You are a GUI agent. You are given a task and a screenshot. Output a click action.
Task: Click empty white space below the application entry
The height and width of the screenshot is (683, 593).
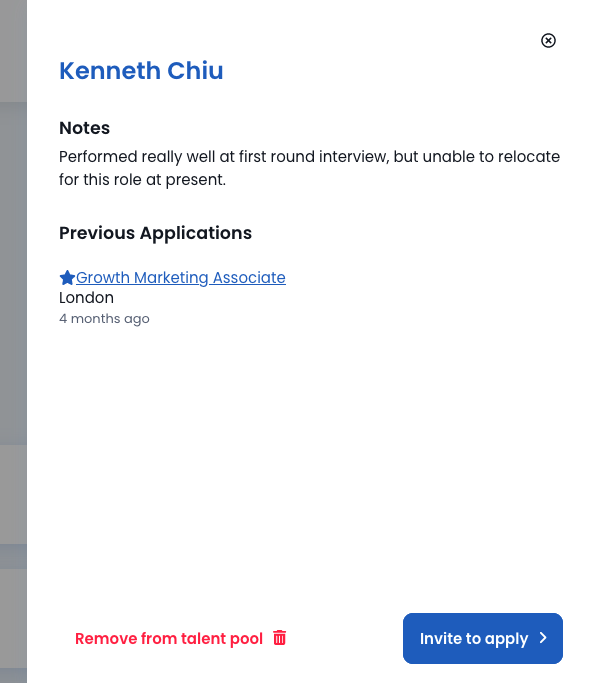(x=309, y=457)
